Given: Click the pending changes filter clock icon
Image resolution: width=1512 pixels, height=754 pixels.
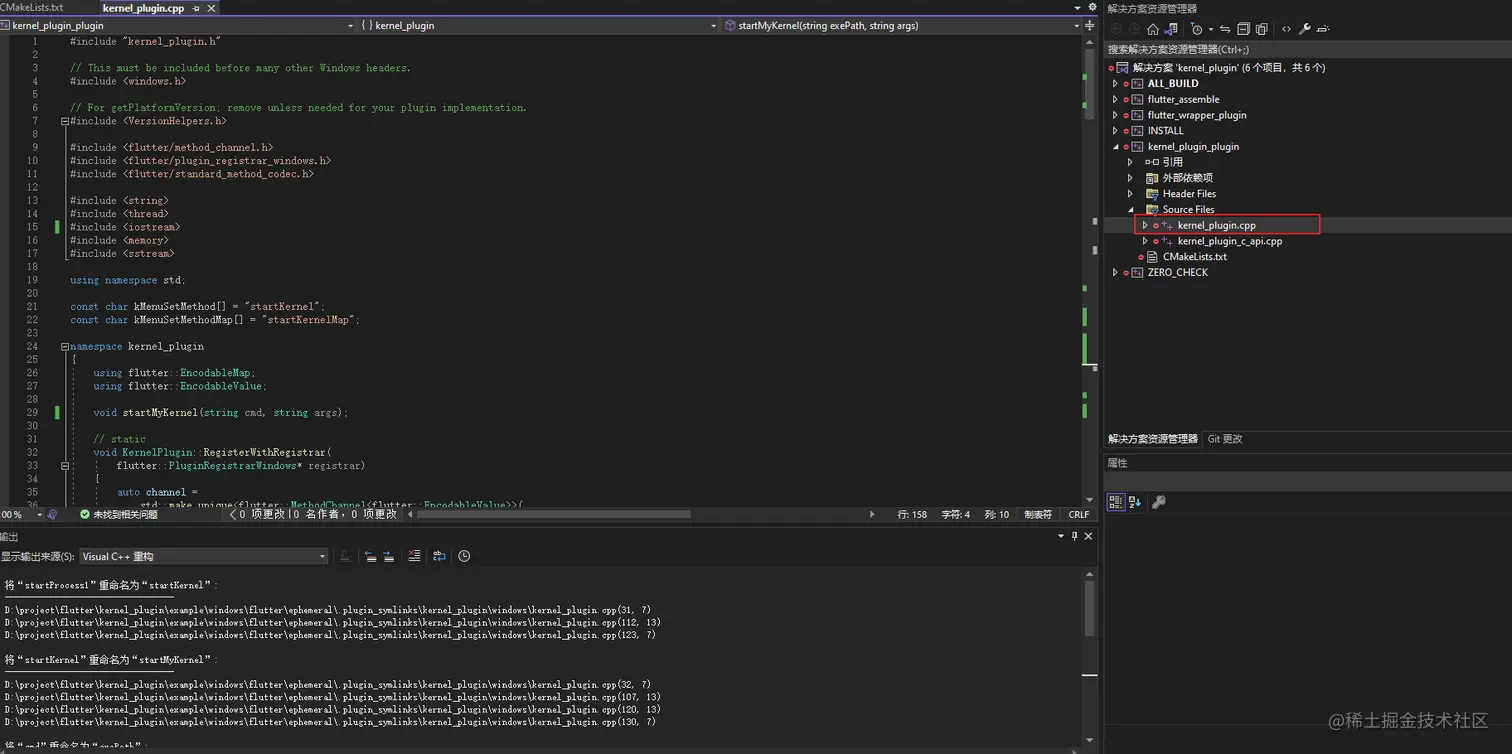Looking at the screenshot, I should [x=1196, y=29].
